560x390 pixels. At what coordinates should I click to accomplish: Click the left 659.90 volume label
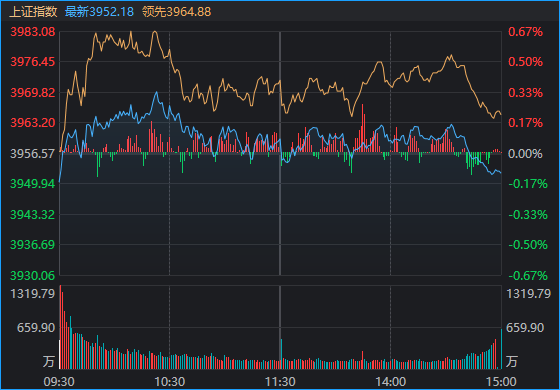coord(36,328)
